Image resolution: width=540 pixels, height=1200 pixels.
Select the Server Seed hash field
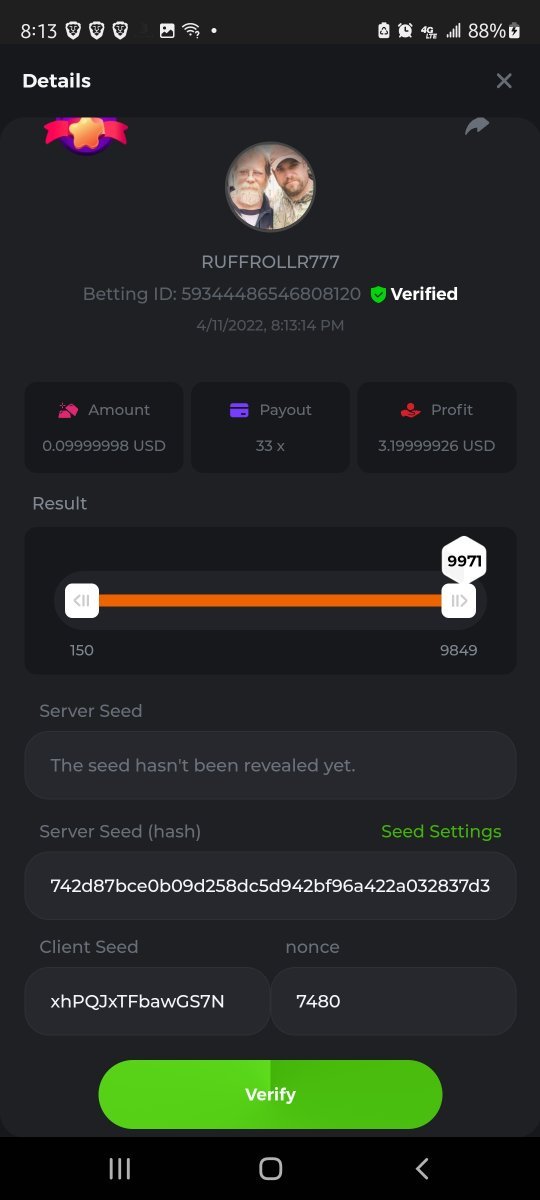270,885
